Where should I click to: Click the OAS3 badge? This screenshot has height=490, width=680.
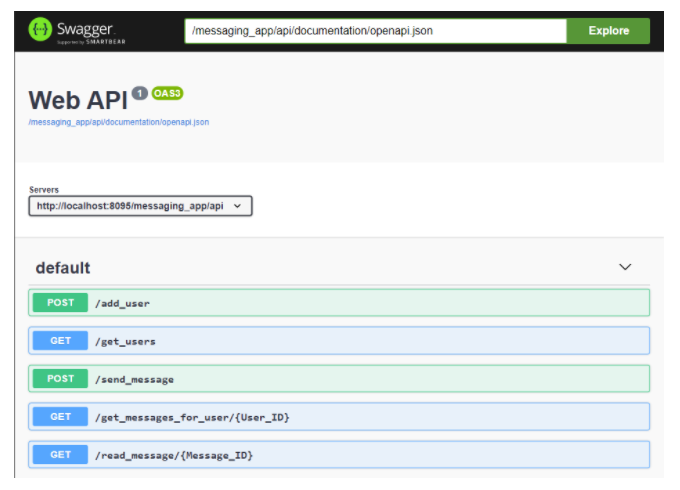tap(167, 93)
